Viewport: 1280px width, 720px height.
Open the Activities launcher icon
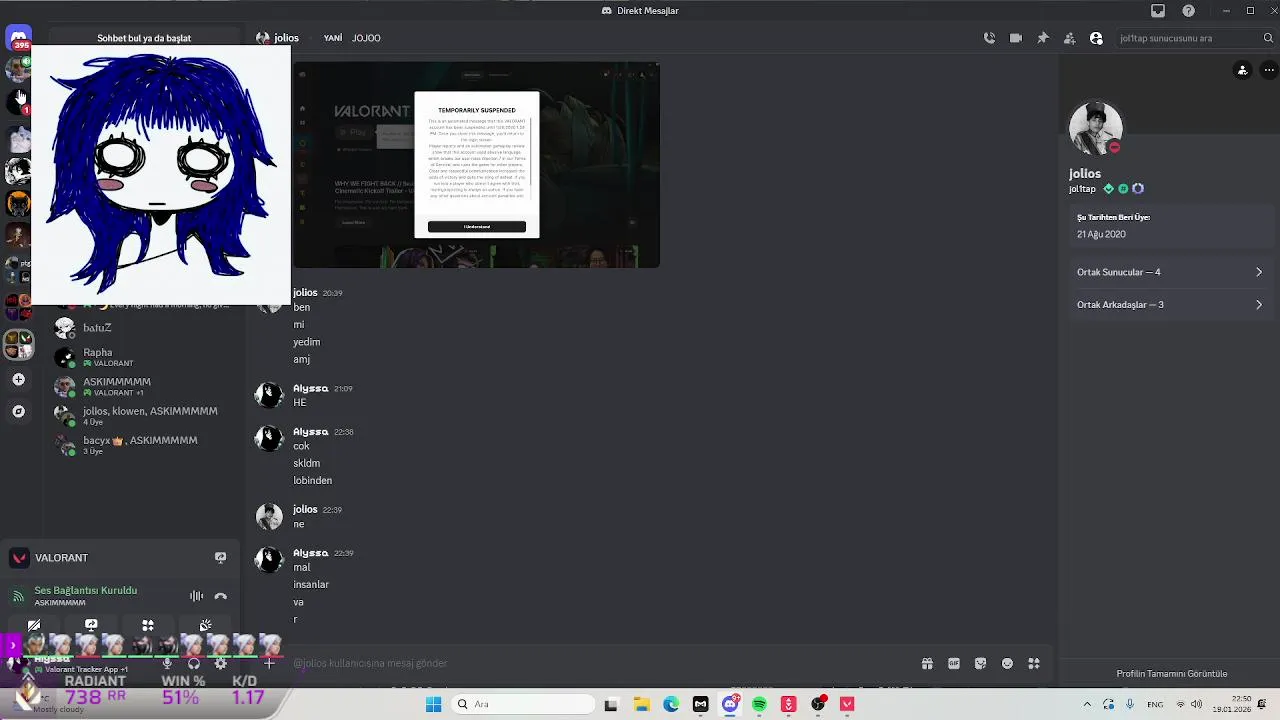coord(148,625)
